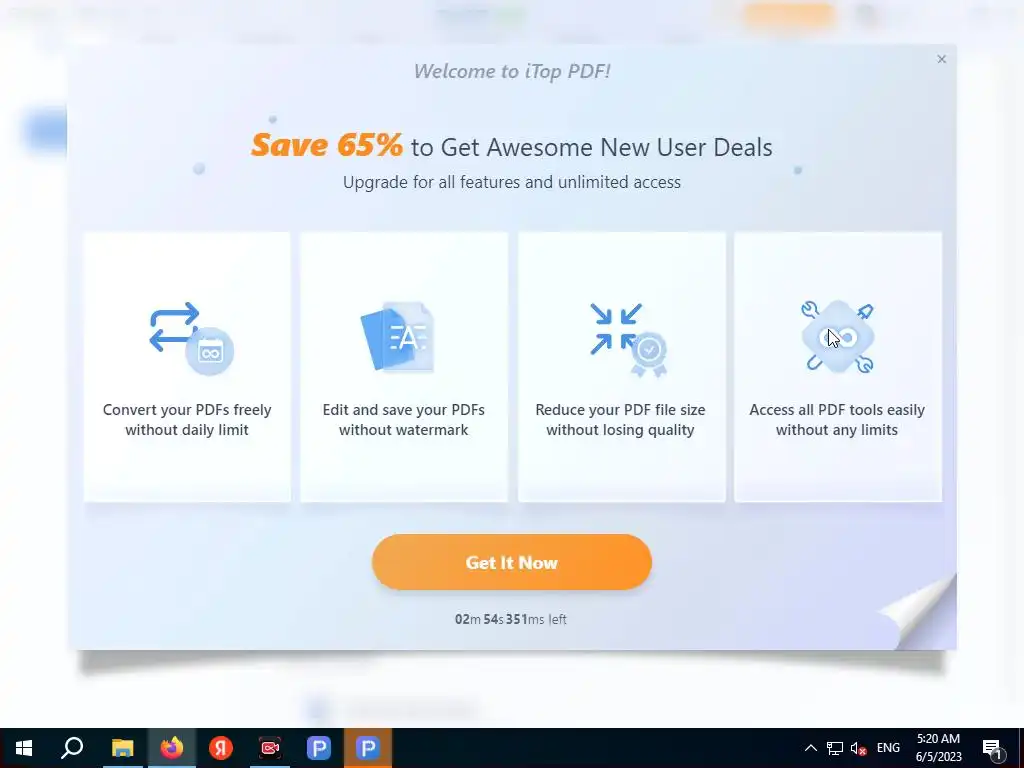Click the Get It Now button
This screenshot has height=768, width=1024.
click(511, 562)
